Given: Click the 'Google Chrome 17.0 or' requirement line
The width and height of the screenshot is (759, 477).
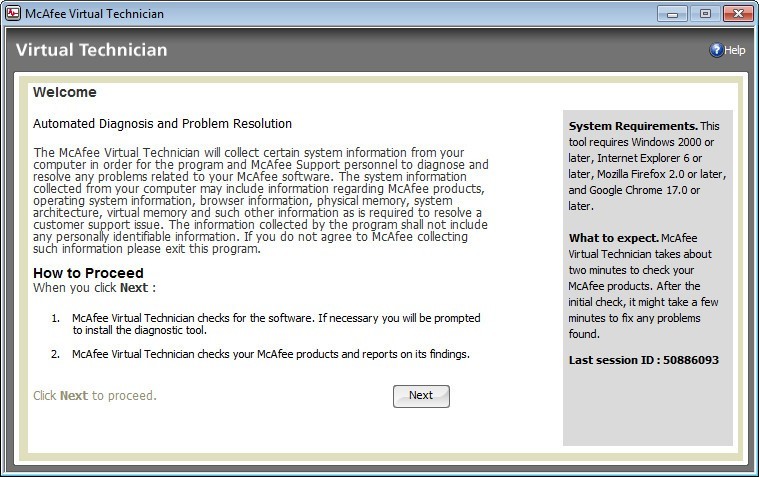Looking at the screenshot, I should pos(634,190).
